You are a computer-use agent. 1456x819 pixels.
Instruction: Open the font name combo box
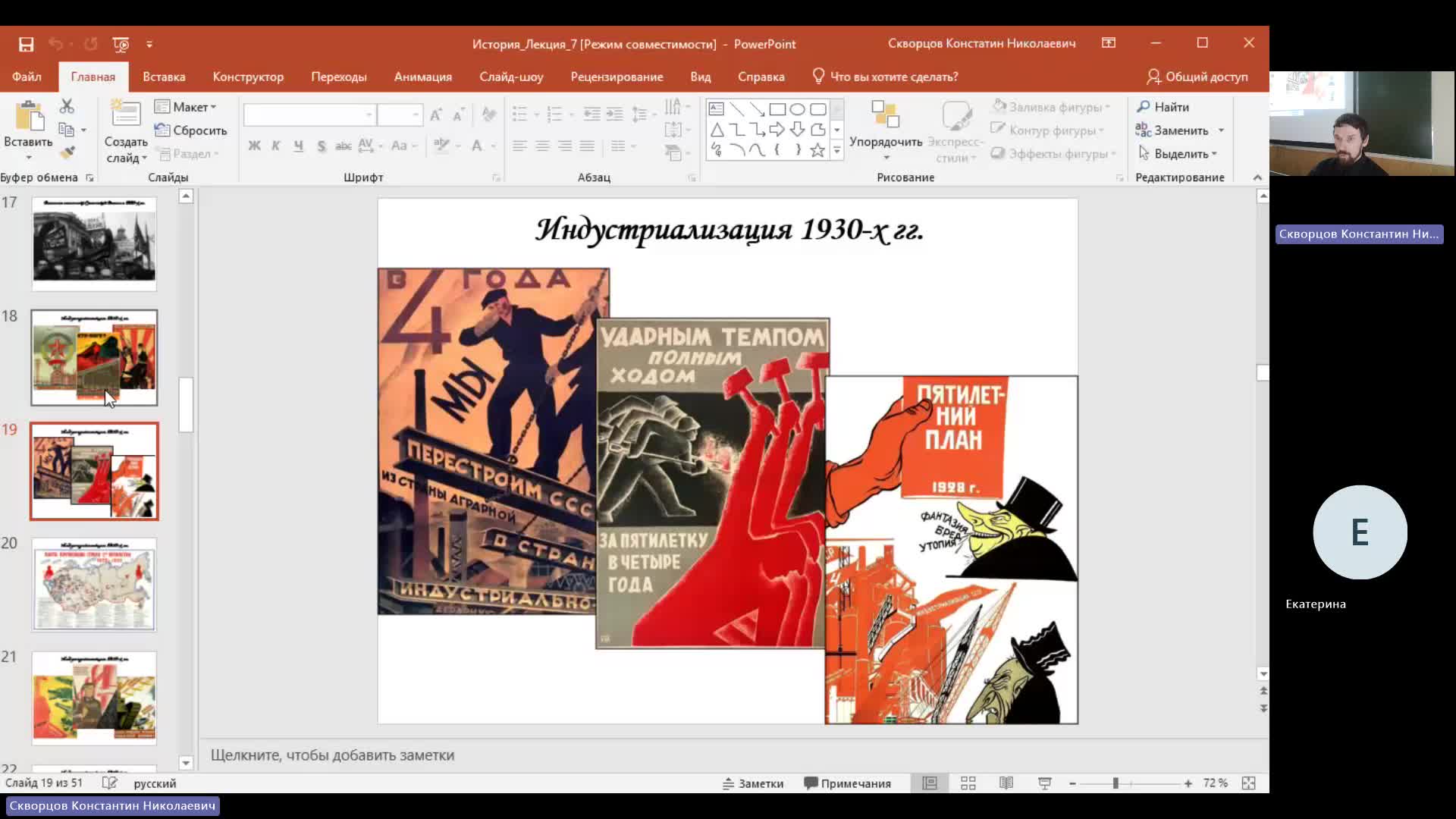pyautogui.click(x=309, y=115)
